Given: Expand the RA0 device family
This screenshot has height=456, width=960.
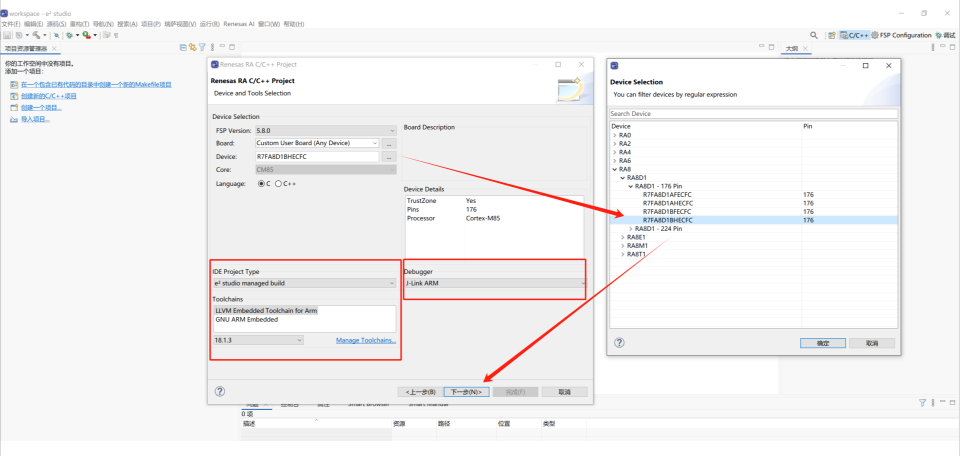Looking at the screenshot, I should point(615,135).
